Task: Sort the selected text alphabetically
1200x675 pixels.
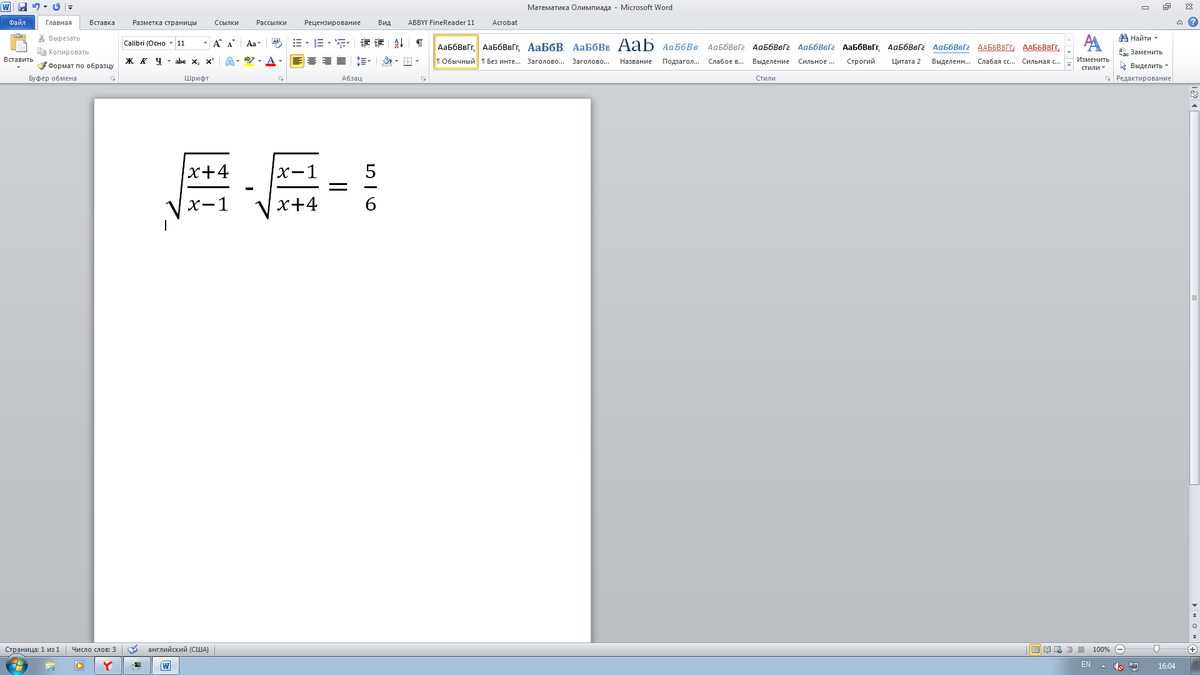Action: (x=399, y=43)
